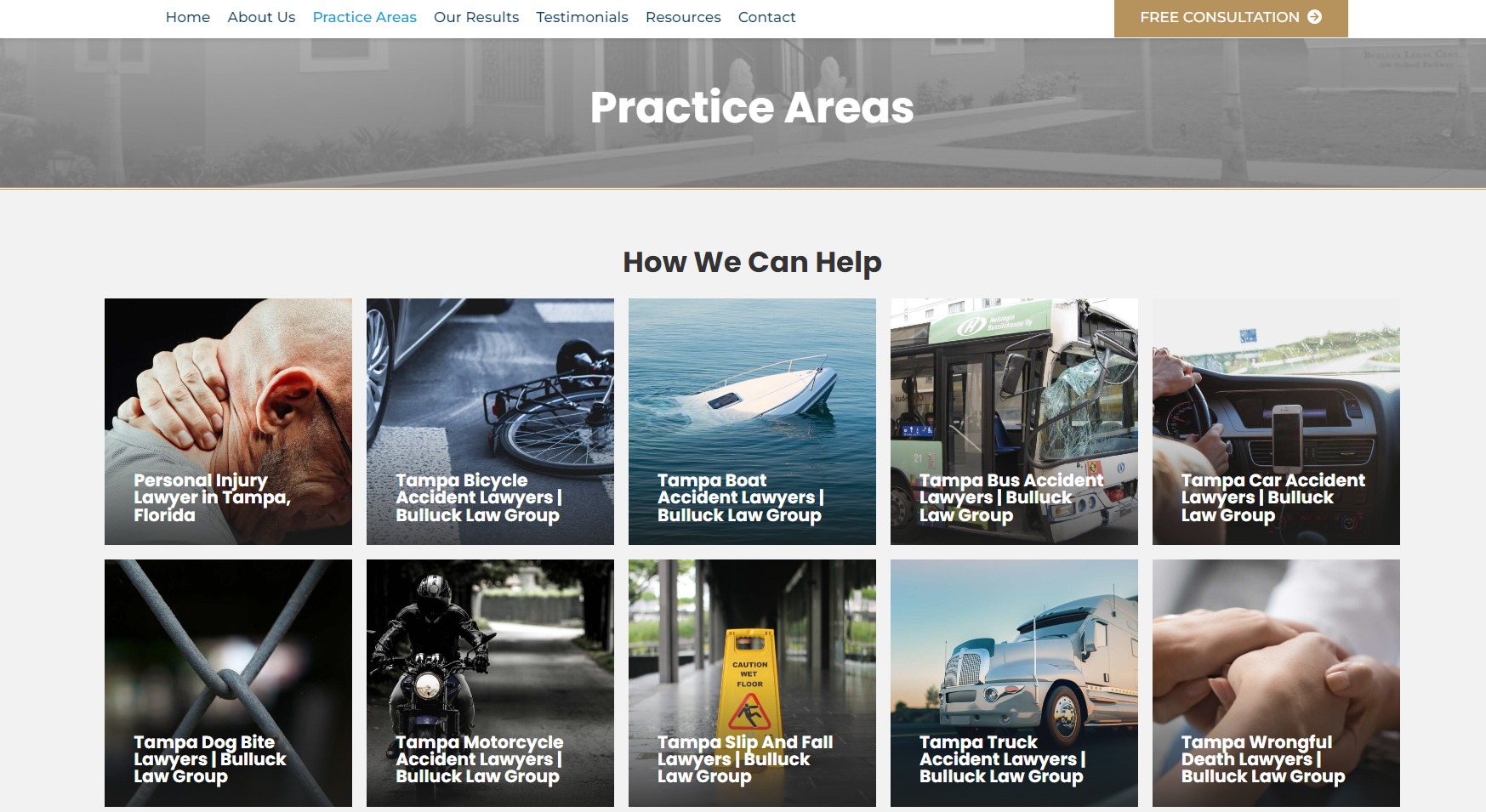Open Tampa Wrongful Death Lawyers tile
Image resolution: width=1486 pixels, height=812 pixels.
1276,683
